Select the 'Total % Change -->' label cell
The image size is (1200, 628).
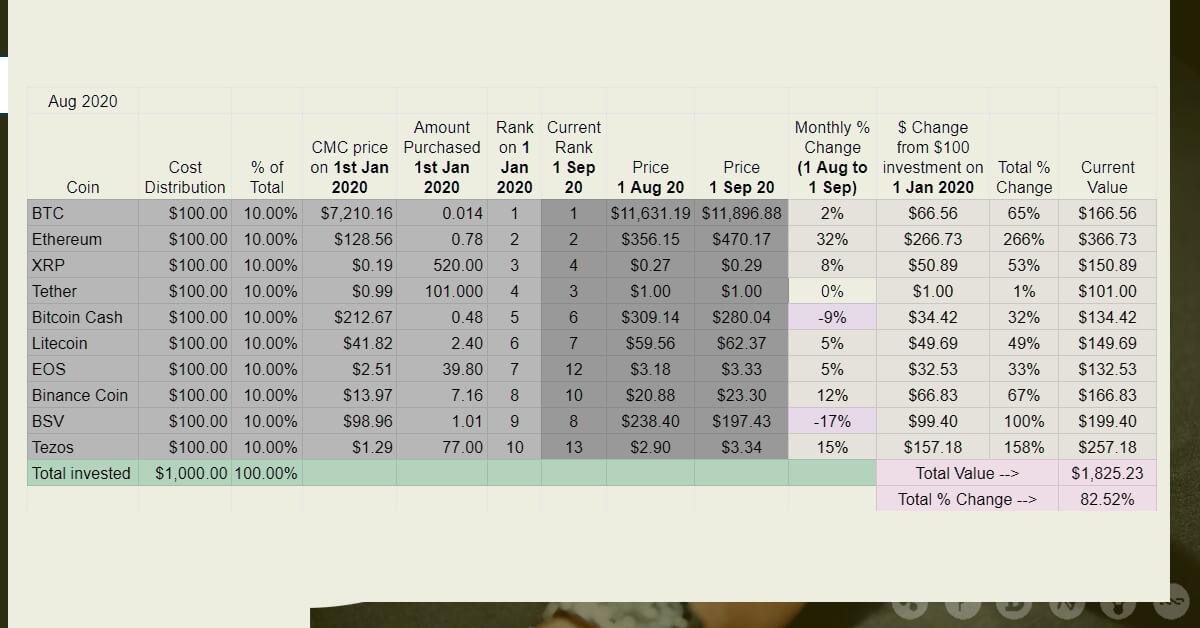[x=967, y=499]
